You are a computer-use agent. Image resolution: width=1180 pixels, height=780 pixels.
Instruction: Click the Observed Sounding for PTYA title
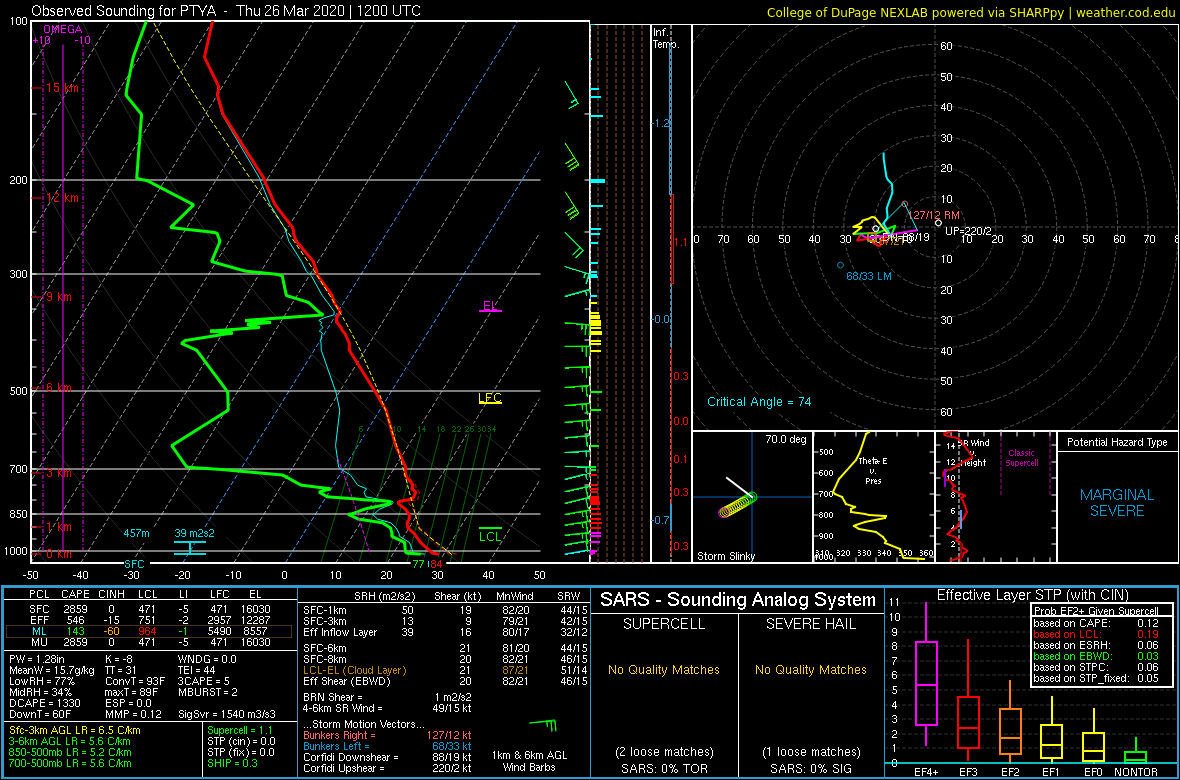click(x=226, y=11)
